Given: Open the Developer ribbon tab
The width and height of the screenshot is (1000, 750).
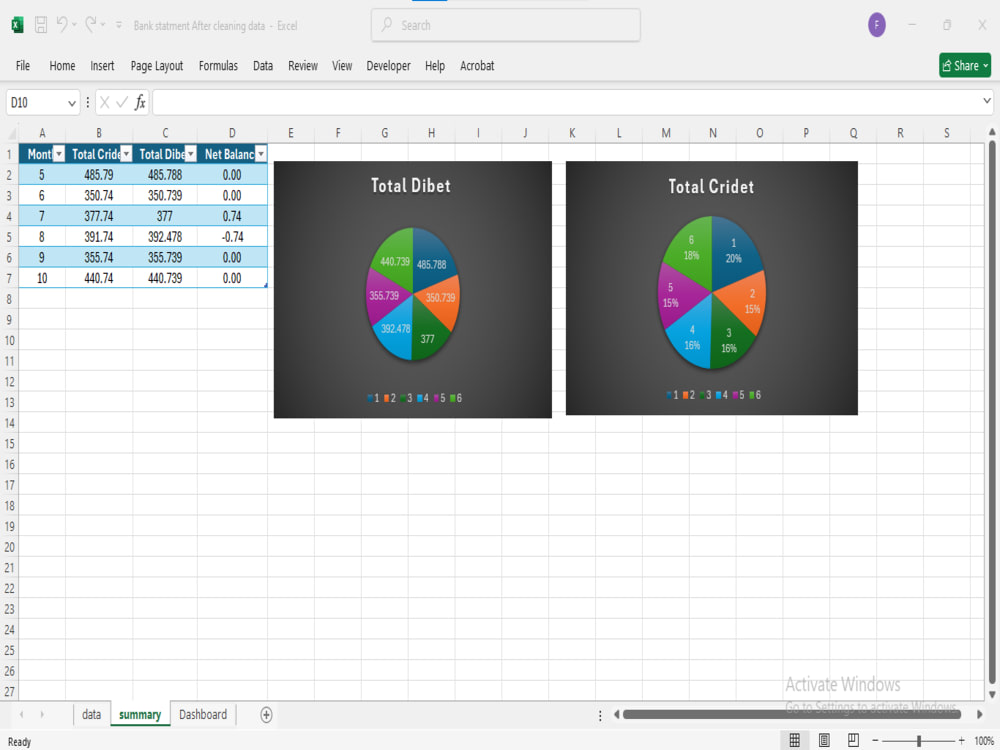Looking at the screenshot, I should coord(388,66).
